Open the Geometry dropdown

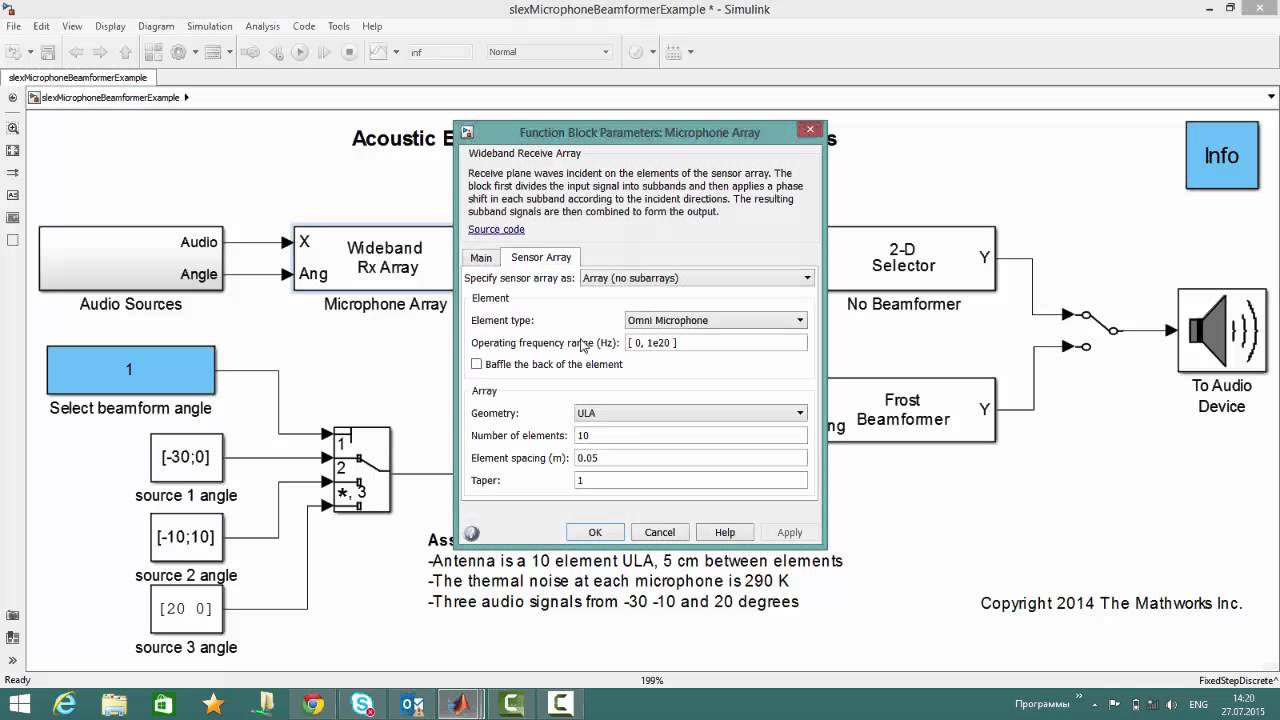(690, 413)
